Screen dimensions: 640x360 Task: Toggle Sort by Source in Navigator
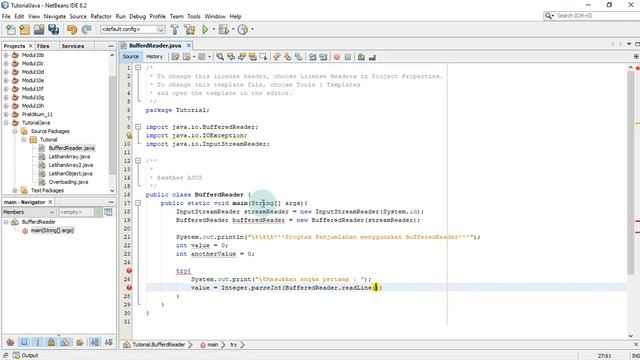[x=109, y=342]
